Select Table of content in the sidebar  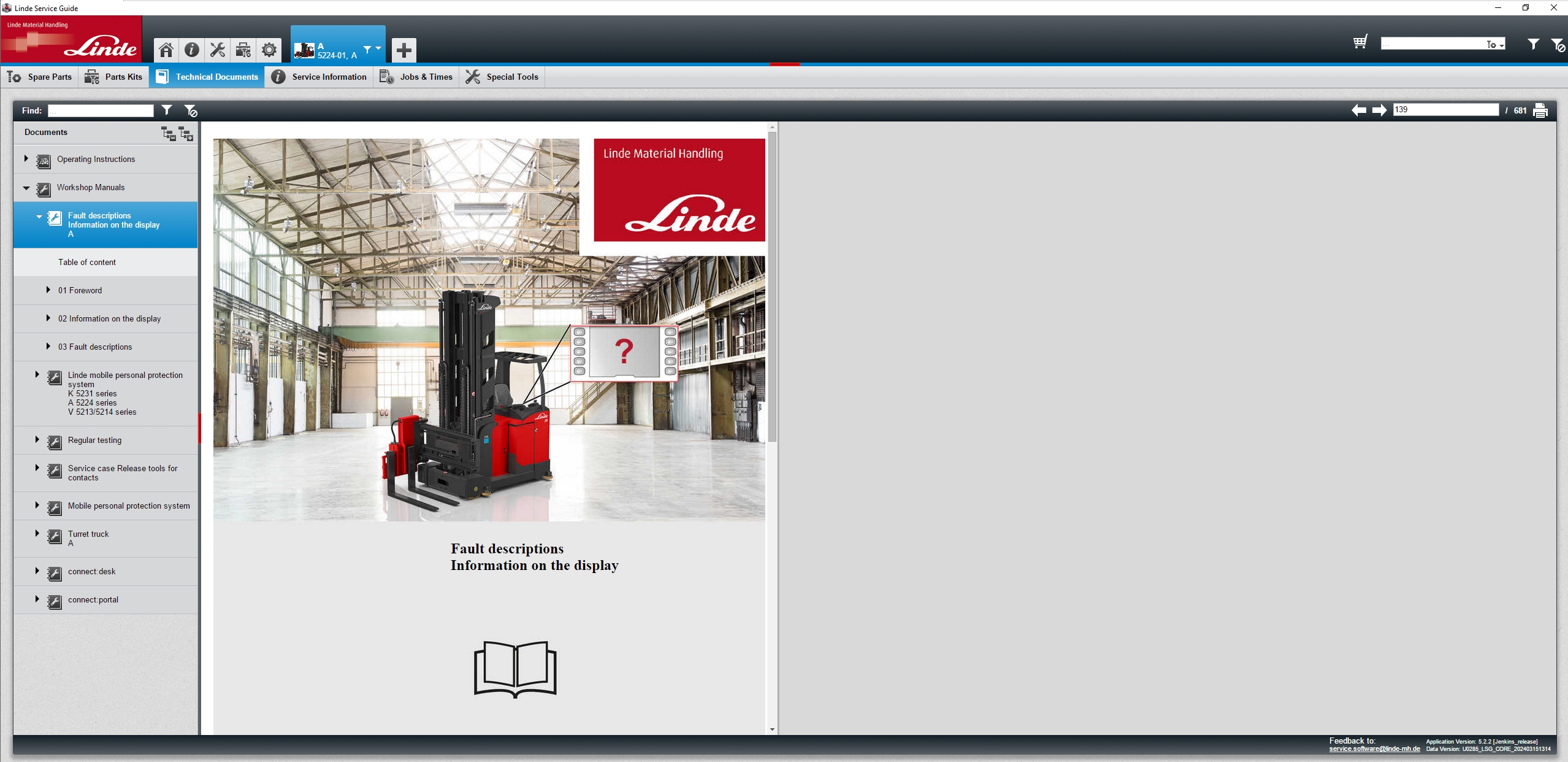tap(86, 262)
